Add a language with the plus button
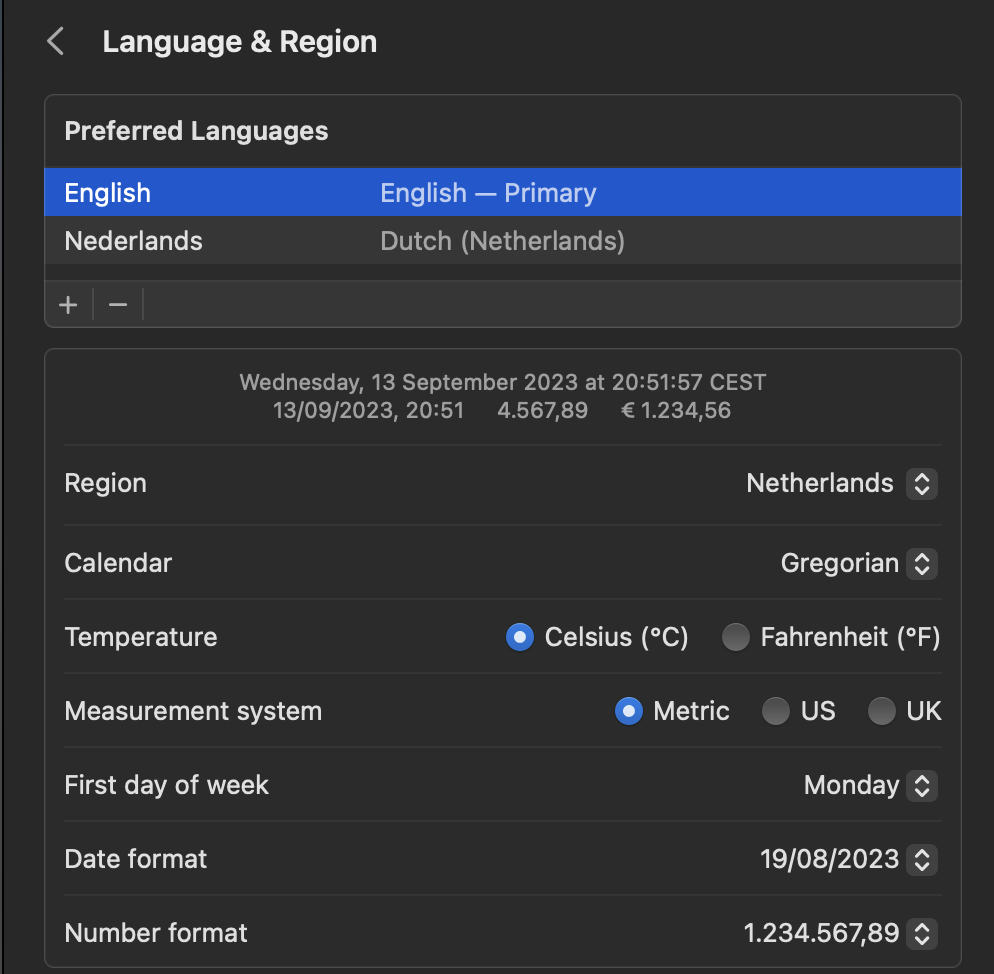The width and height of the screenshot is (994, 974). (x=68, y=305)
